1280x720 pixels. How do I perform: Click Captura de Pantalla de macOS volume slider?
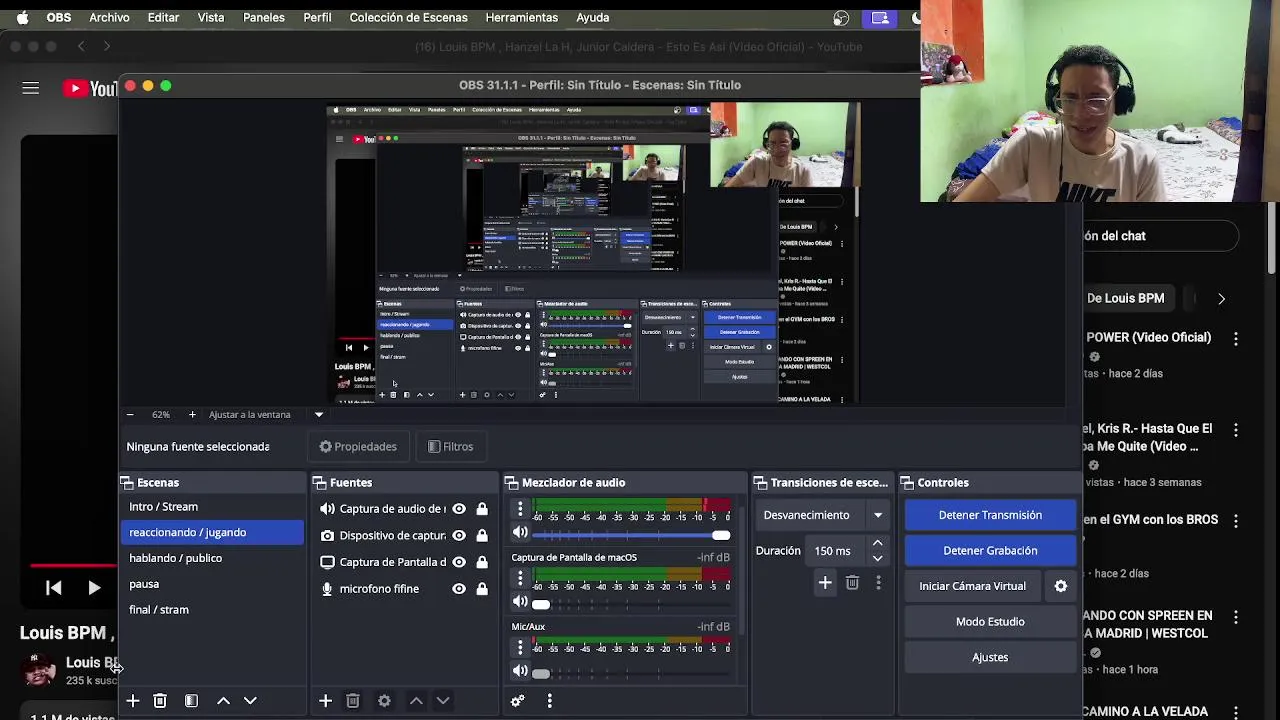(541, 604)
